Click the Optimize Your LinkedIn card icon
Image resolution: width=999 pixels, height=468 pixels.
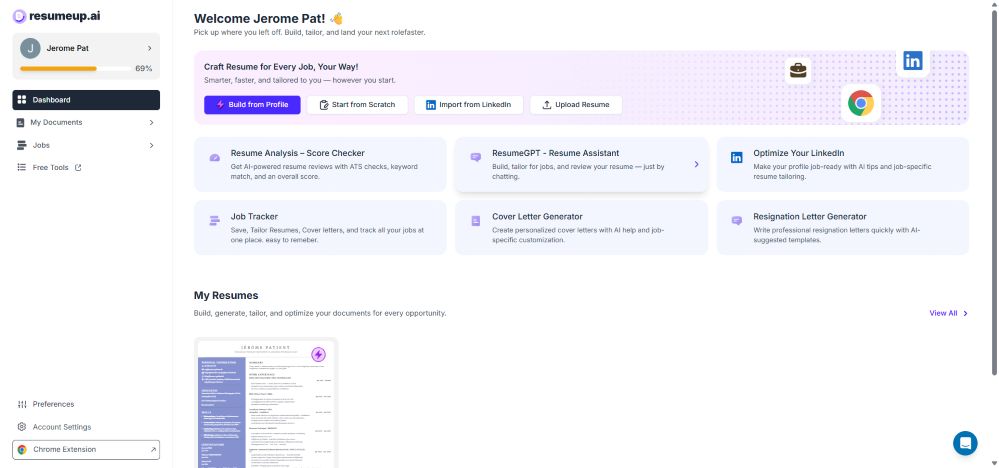(737, 157)
